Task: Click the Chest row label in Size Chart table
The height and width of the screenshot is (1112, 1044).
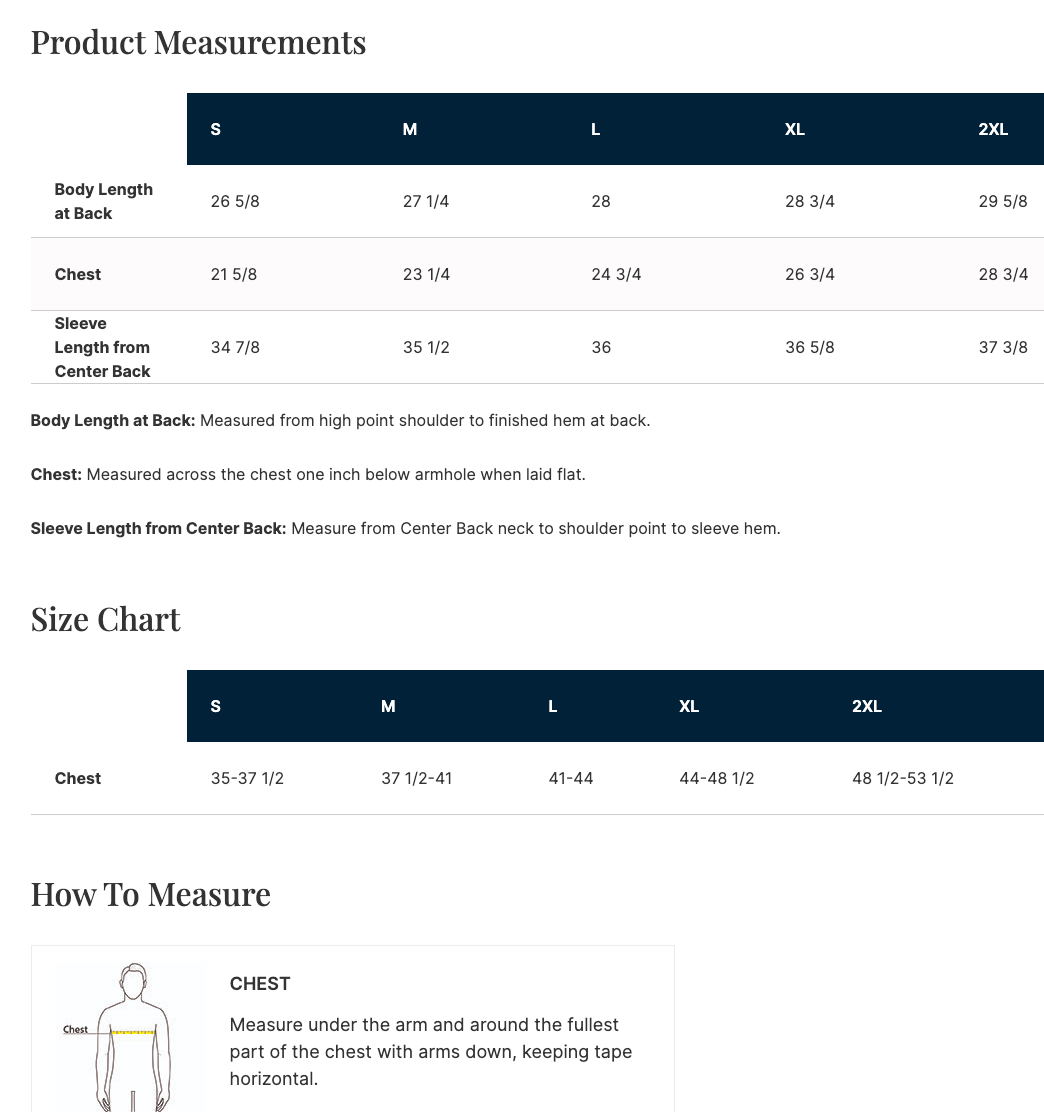Action: pyautogui.click(x=78, y=778)
